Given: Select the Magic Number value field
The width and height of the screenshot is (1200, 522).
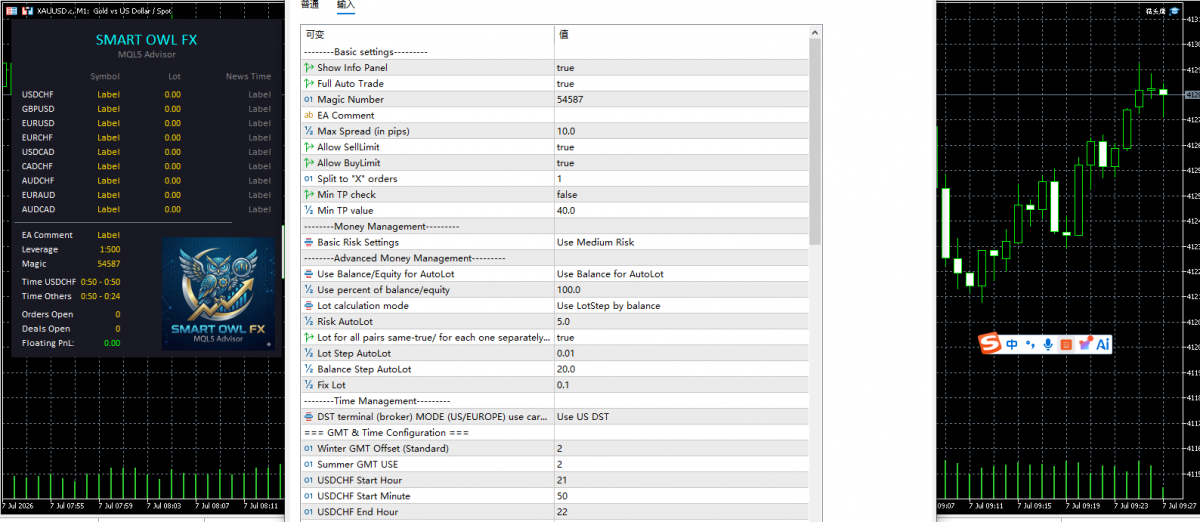Looking at the screenshot, I should click(x=681, y=100).
